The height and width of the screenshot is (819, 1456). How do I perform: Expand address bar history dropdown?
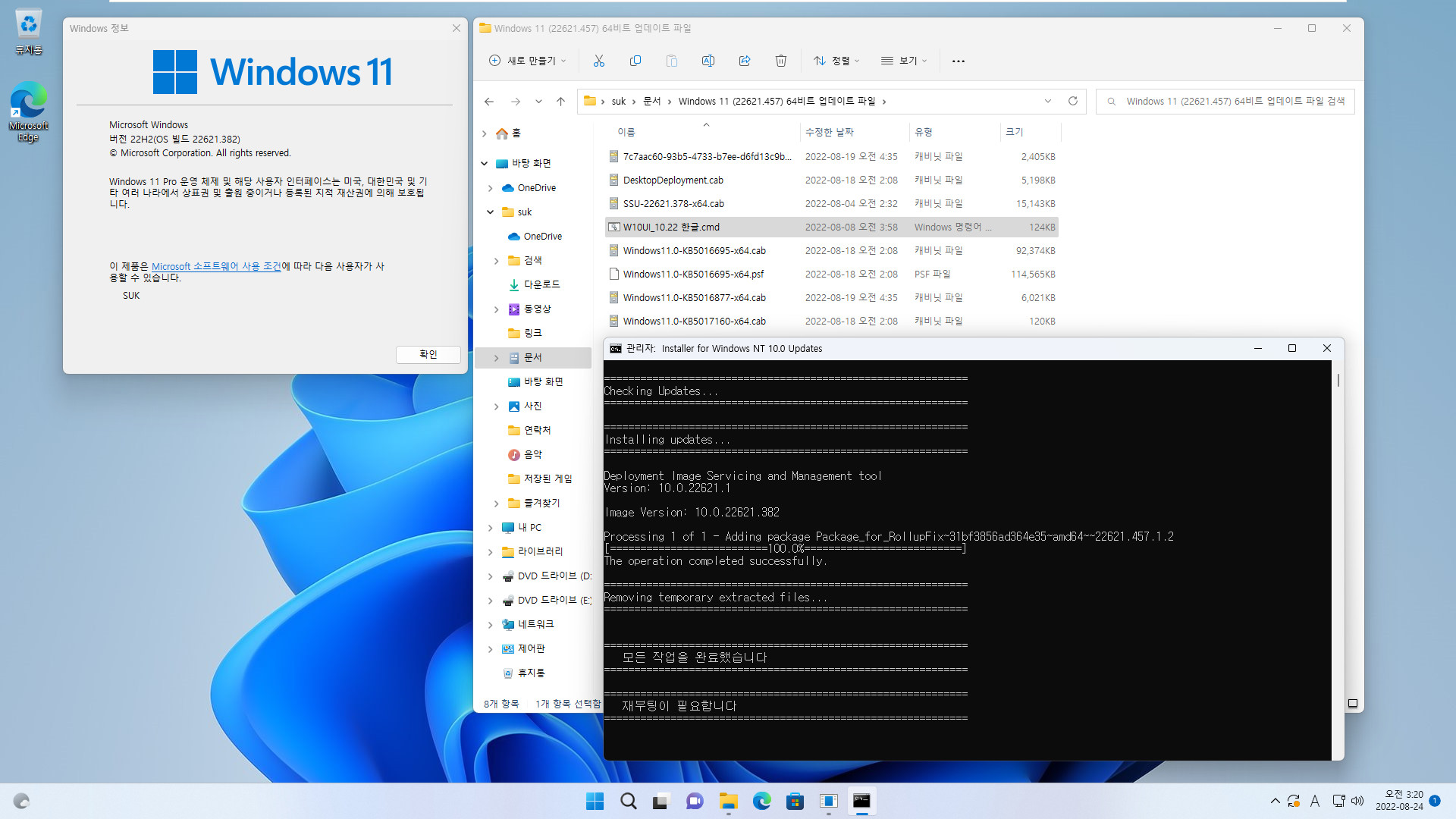[x=1048, y=101]
